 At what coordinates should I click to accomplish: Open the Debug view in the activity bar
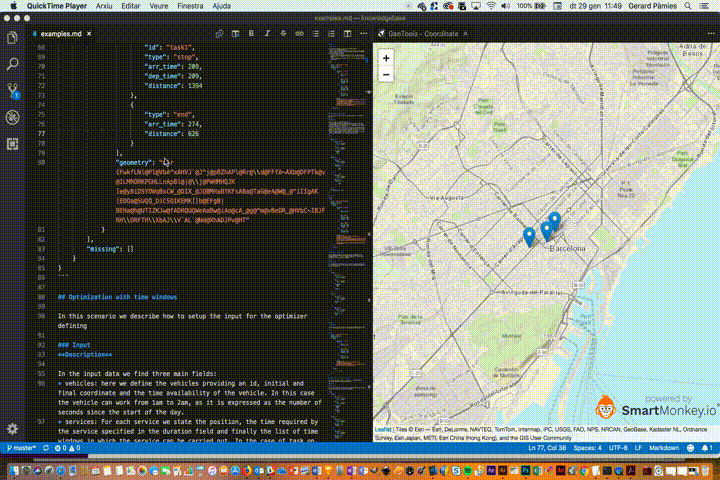(x=12, y=117)
